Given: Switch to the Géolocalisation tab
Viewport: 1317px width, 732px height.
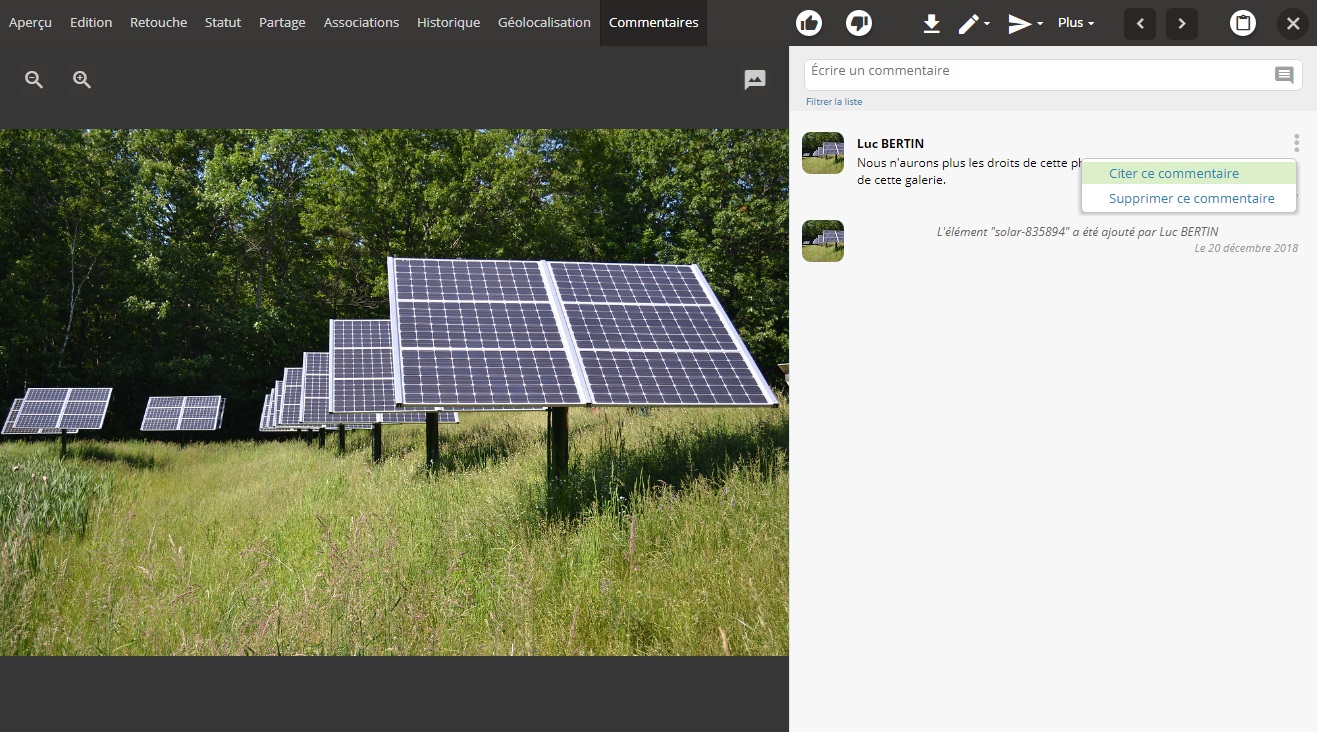Looking at the screenshot, I should [x=544, y=23].
